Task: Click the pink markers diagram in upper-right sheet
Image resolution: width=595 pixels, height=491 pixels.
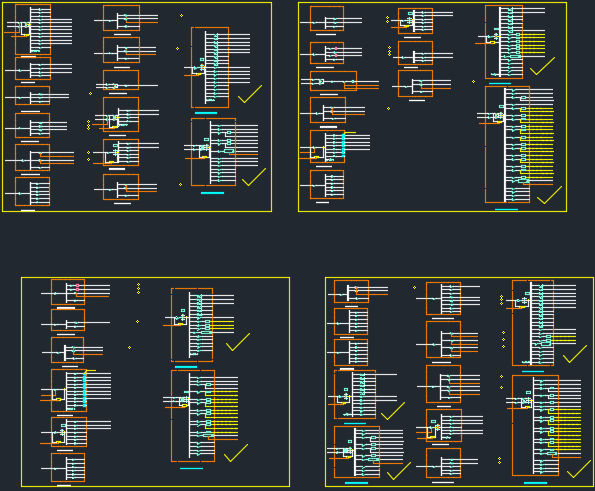Action: pos(327,53)
